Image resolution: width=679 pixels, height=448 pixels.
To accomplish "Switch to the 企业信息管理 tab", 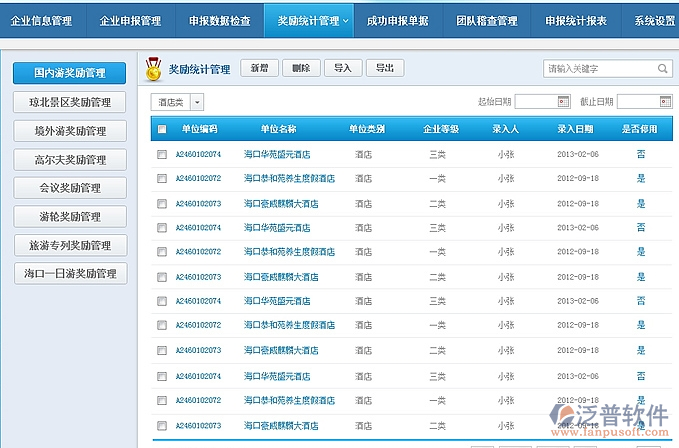I will [x=42, y=20].
